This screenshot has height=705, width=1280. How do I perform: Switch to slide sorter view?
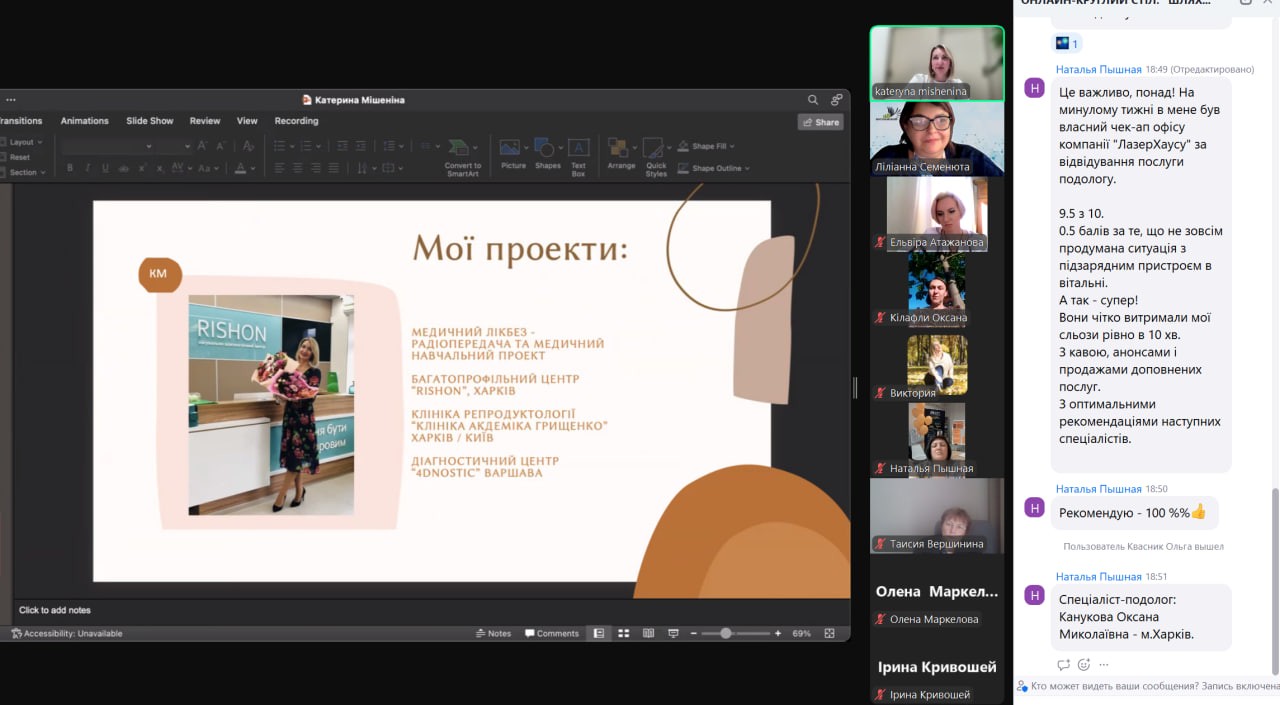pyautogui.click(x=624, y=633)
